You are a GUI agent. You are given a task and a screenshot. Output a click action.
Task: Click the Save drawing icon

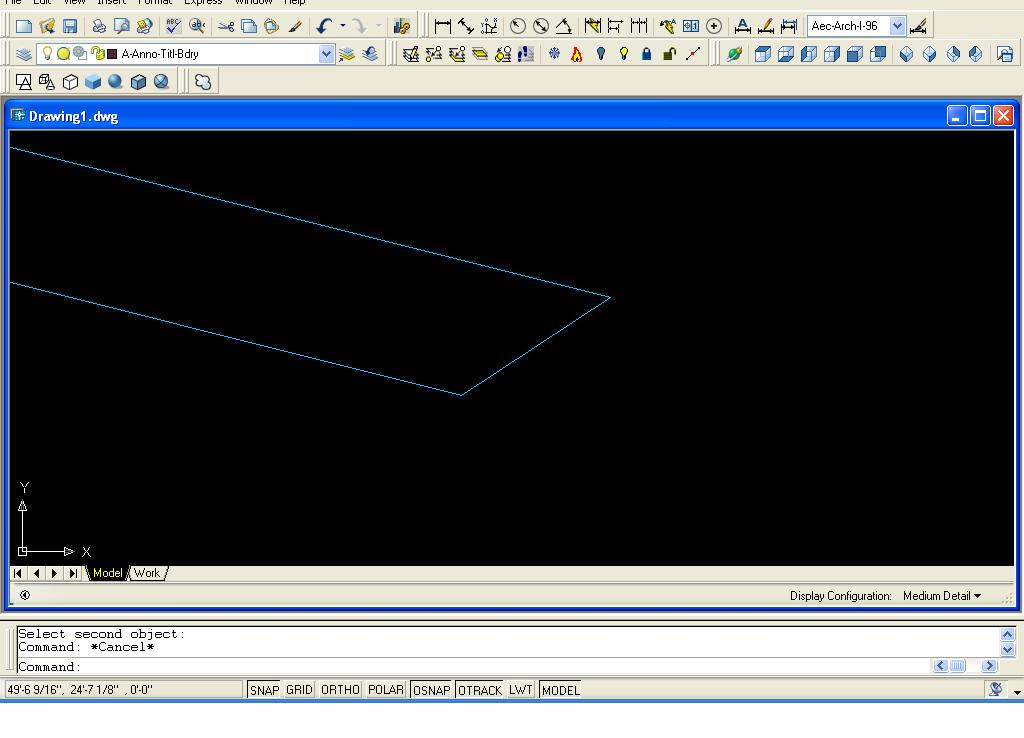click(x=70, y=26)
